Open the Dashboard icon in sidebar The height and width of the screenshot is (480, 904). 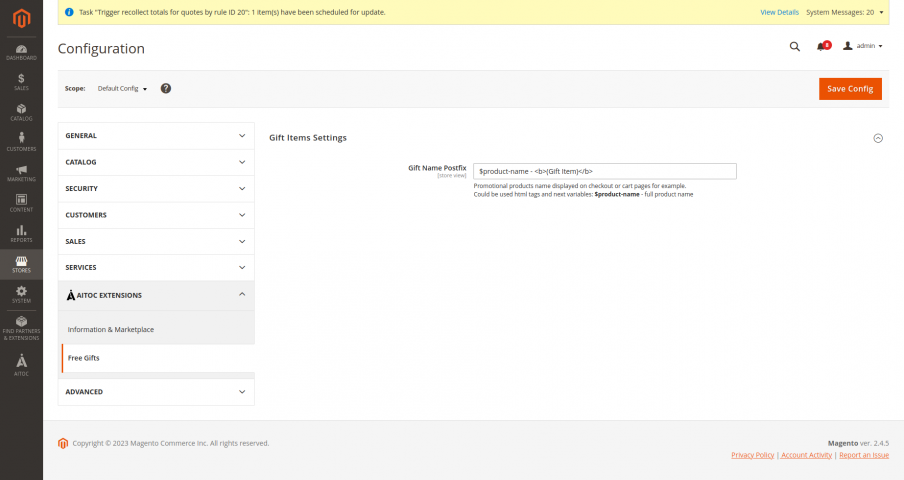point(21,52)
